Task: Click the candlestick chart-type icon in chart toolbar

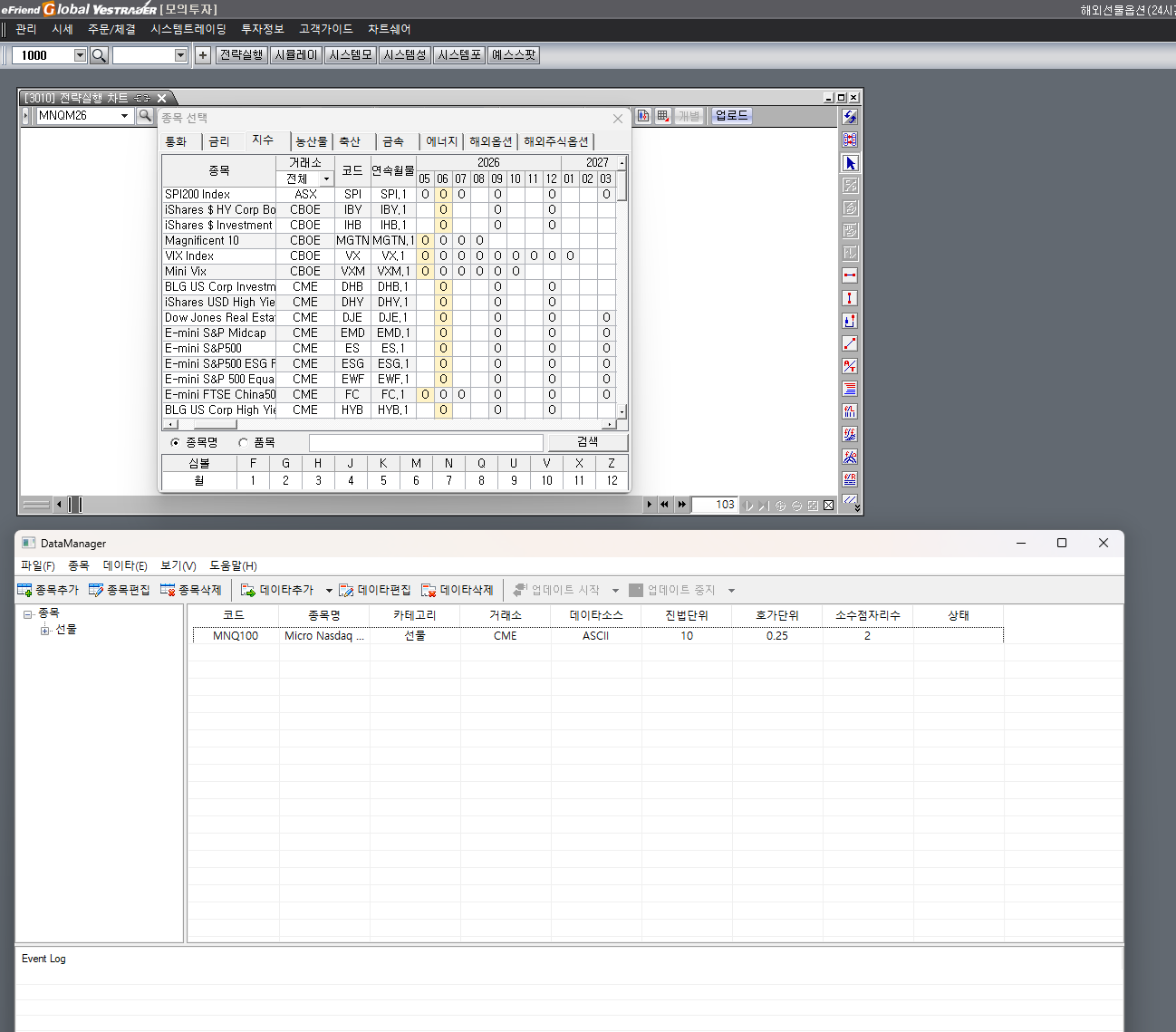Action: coord(643,116)
